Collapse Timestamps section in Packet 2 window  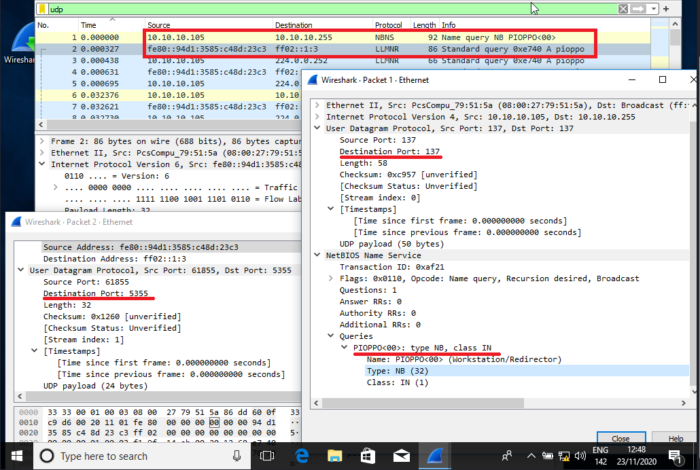pos(34,351)
